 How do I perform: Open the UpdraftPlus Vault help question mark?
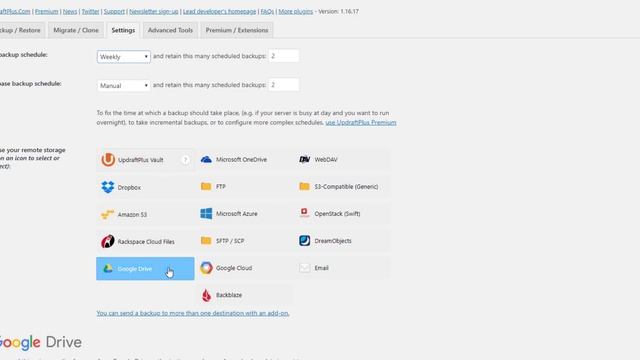pos(185,160)
